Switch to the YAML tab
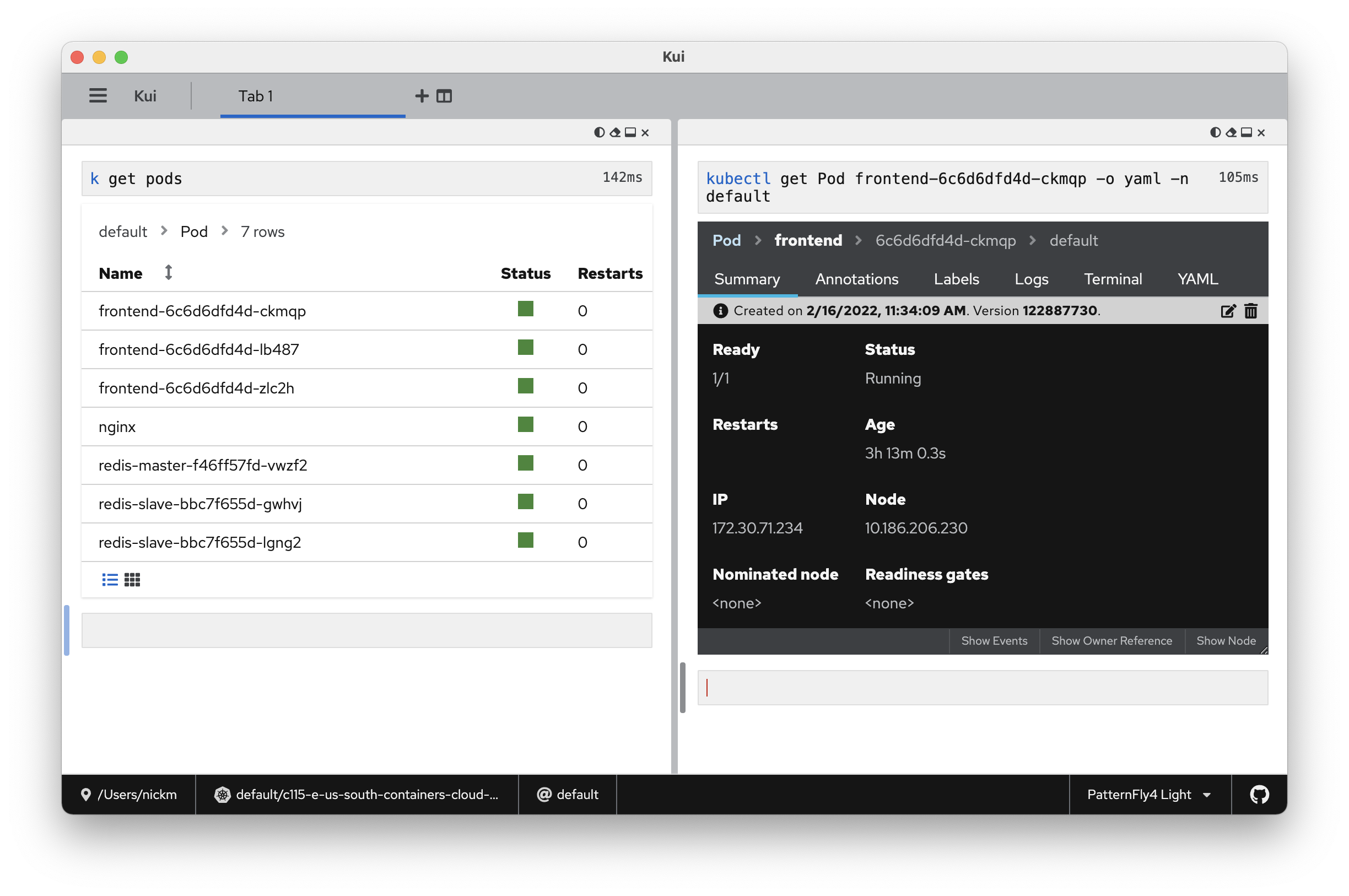 pyautogui.click(x=1197, y=279)
